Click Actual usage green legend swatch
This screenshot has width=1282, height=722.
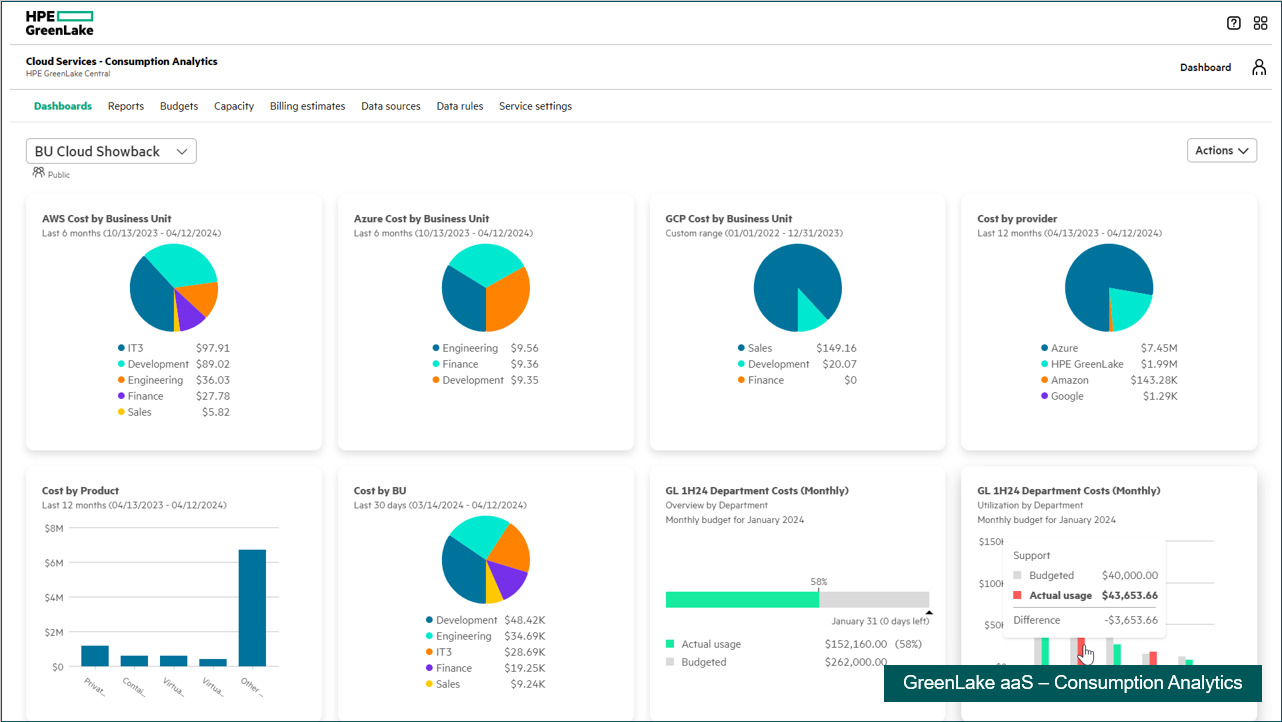(x=670, y=644)
